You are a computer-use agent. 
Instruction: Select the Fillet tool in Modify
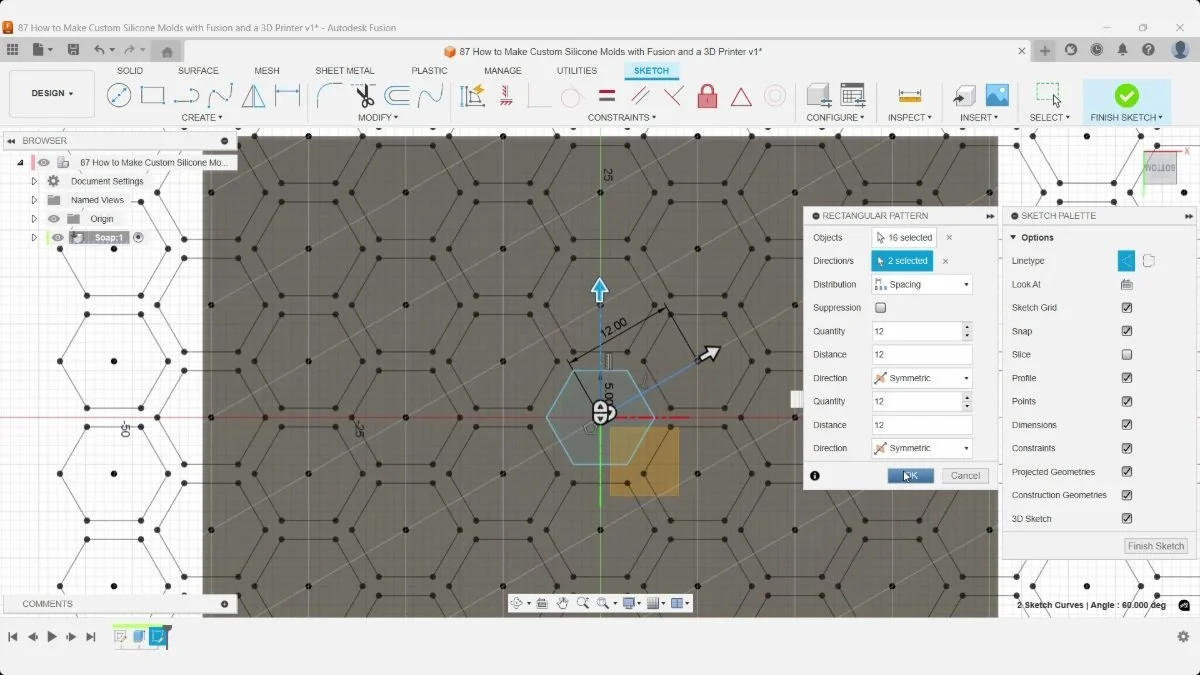(329, 96)
